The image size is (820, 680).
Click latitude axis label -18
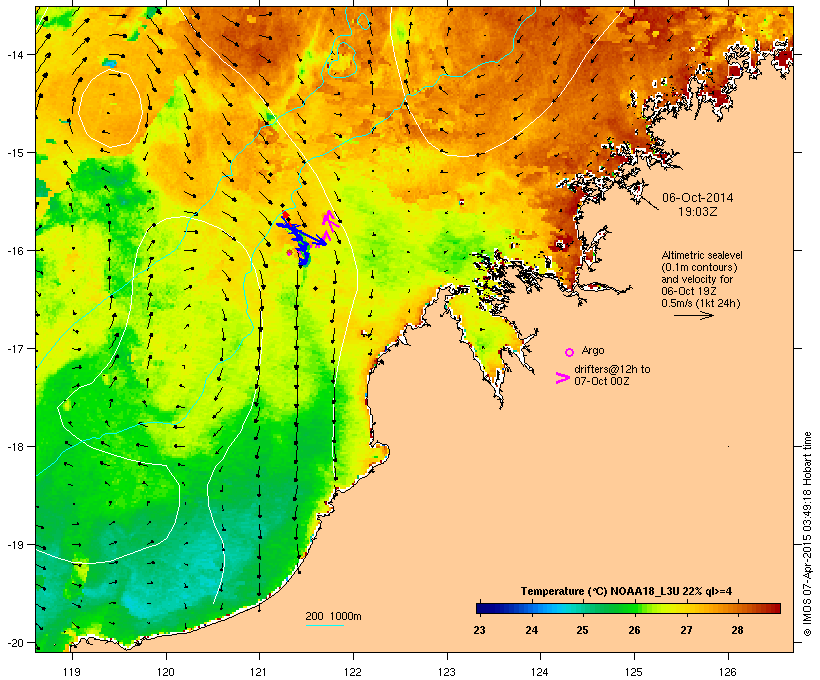pyautogui.click(x=14, y=447)
